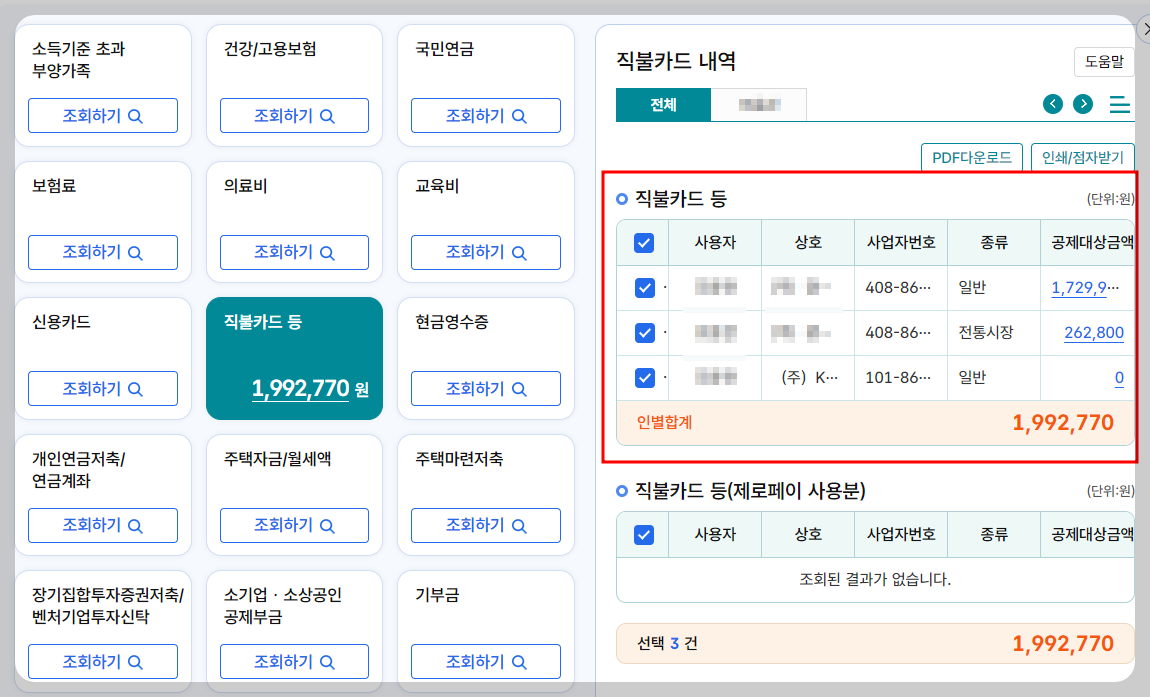Click the magnifier icon on 기부금 조회하기
Screen dimensions: 1150x697
(519, 661)
